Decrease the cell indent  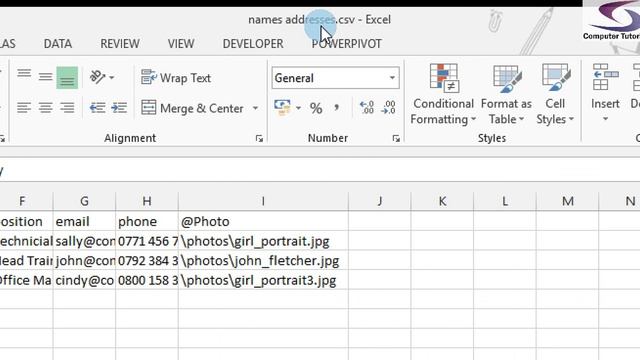click(x=97, y=108)
